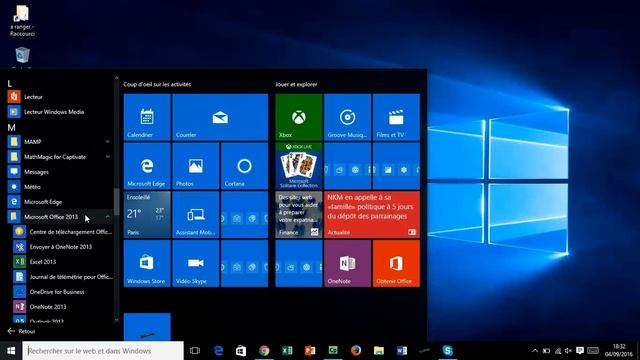640x360 pixels.
Task: Open Firefox from the taskbar
Action: click(x=356, y=351)
